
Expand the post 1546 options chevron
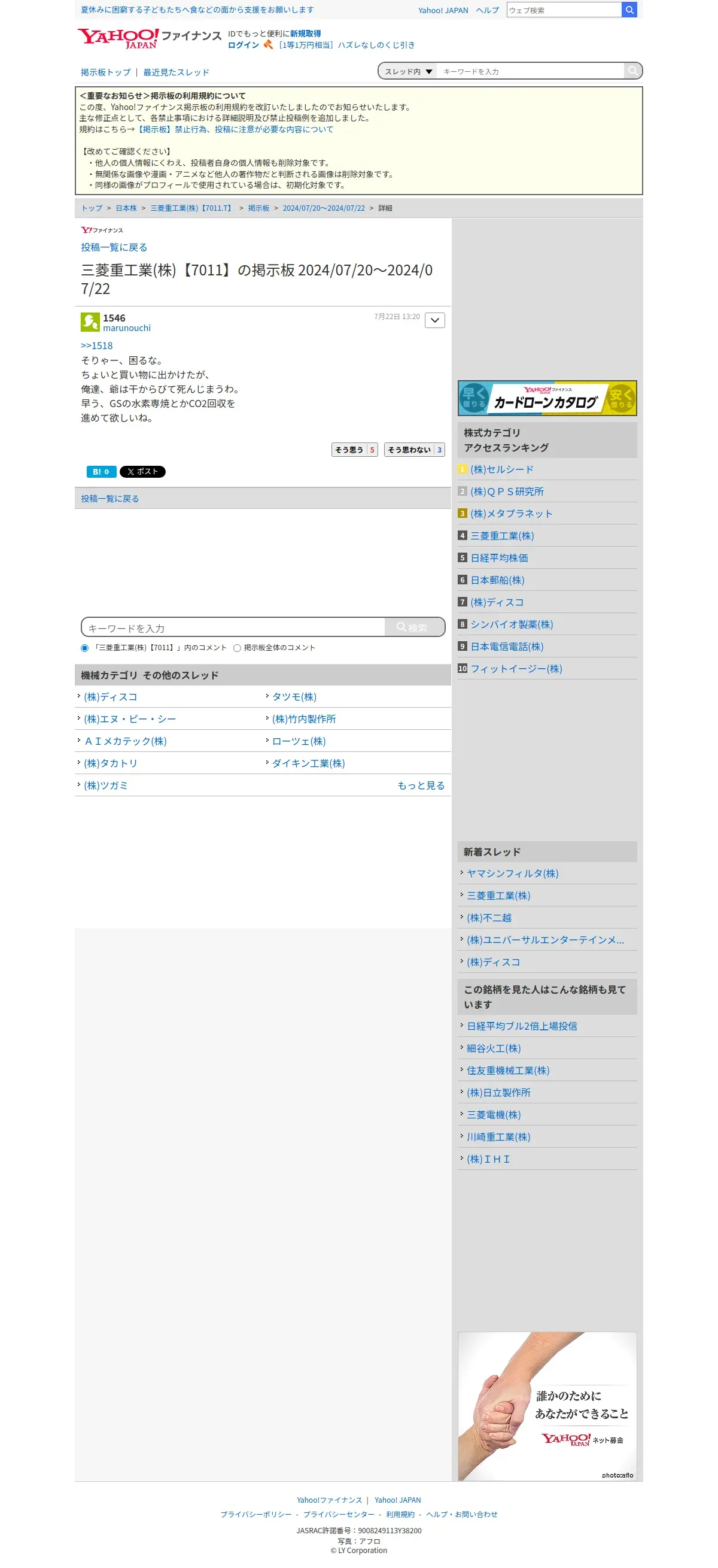pyautogui.click(x=434, y=320)
